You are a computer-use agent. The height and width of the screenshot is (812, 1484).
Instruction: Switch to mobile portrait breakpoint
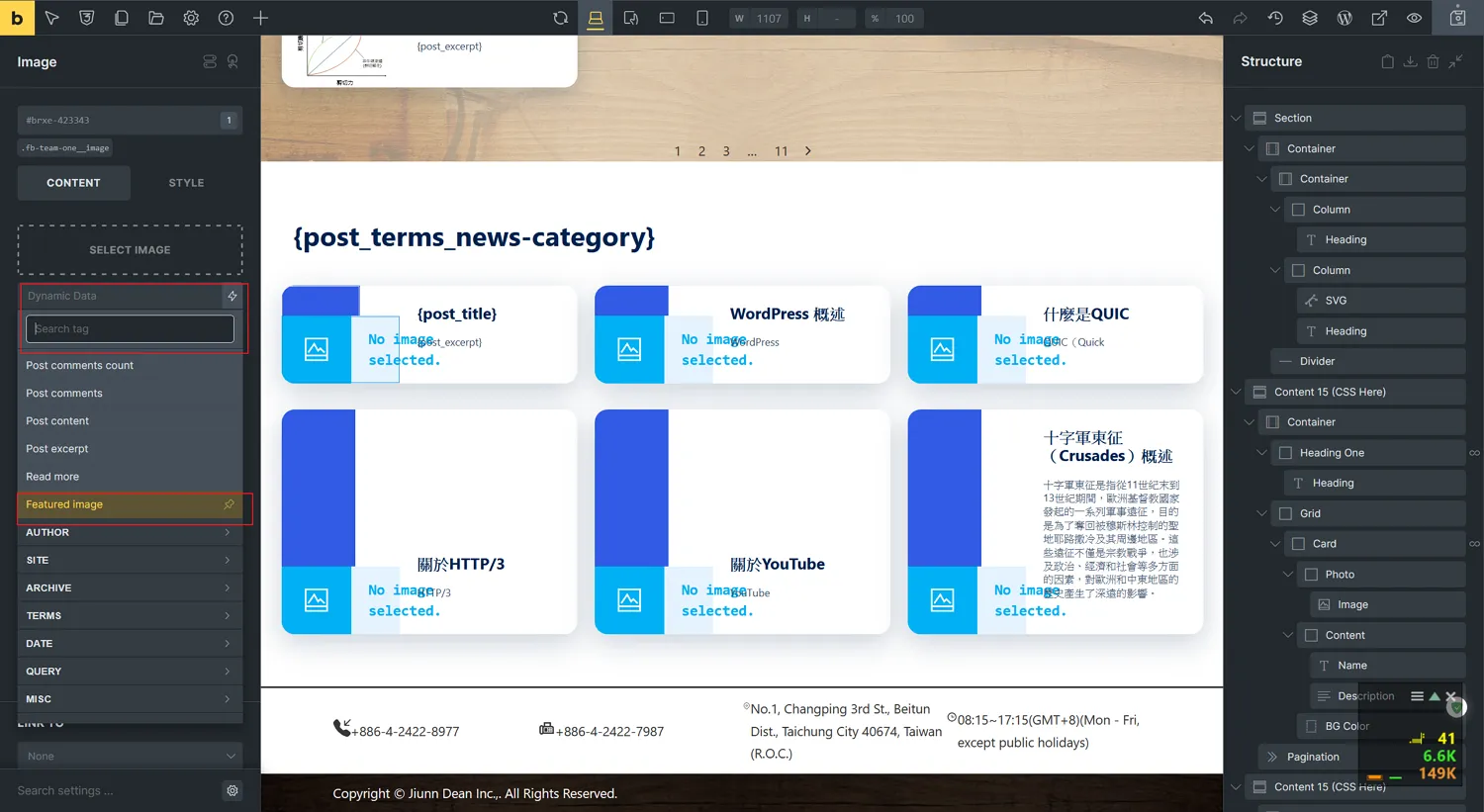[702, 18]
